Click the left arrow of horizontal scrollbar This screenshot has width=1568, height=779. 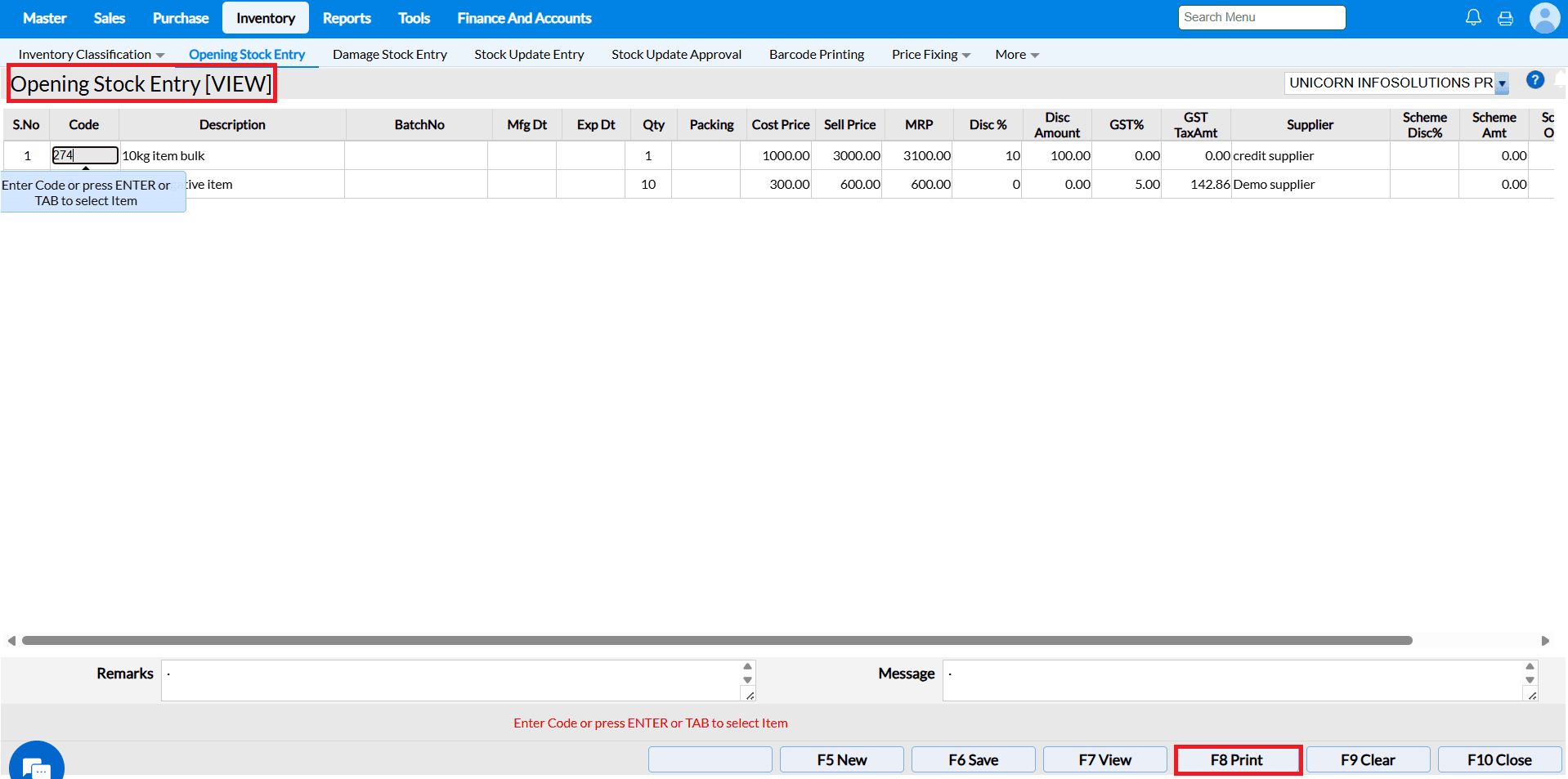tap(11, 641)
